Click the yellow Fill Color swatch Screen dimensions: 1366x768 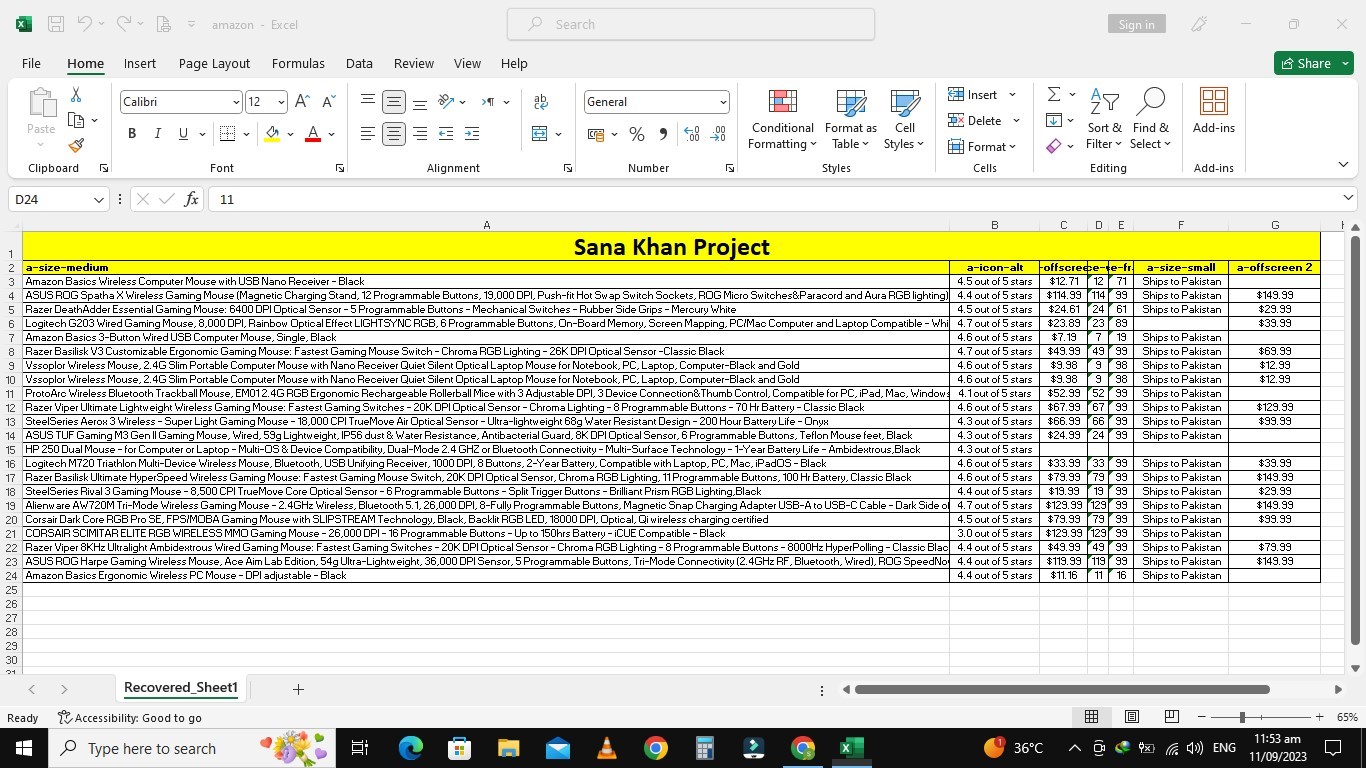[x=272, y=134]
